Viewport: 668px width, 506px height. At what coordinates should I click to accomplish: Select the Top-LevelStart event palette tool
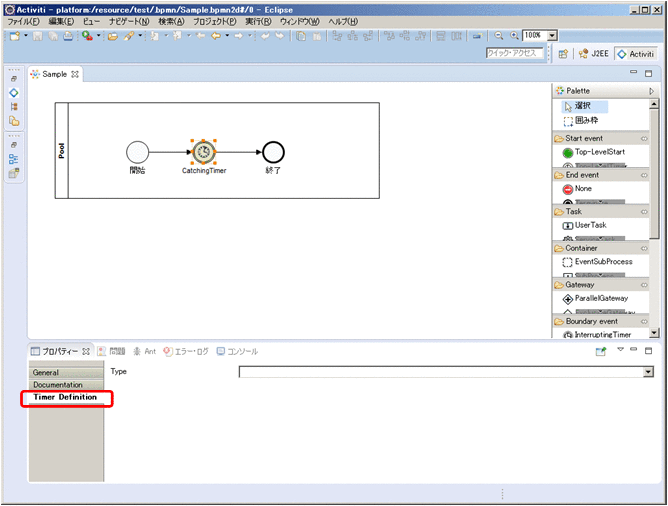click(x=599, y=152)
